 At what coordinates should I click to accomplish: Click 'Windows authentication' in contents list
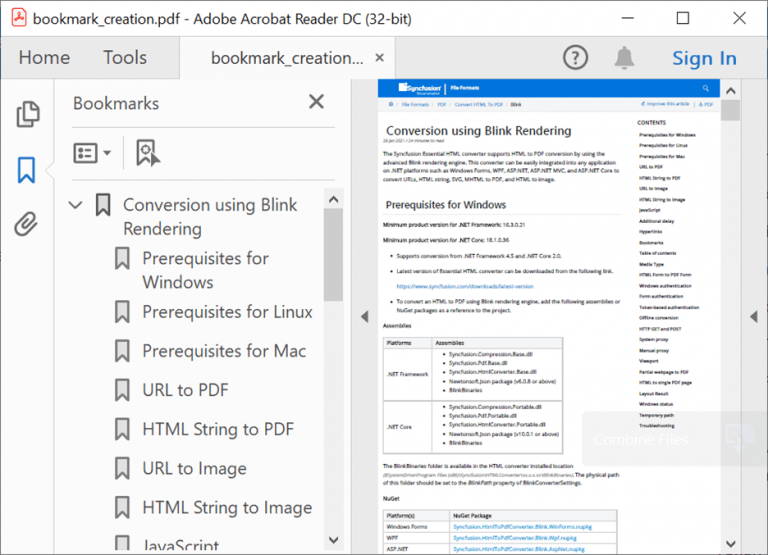click(x=665, y=286)
